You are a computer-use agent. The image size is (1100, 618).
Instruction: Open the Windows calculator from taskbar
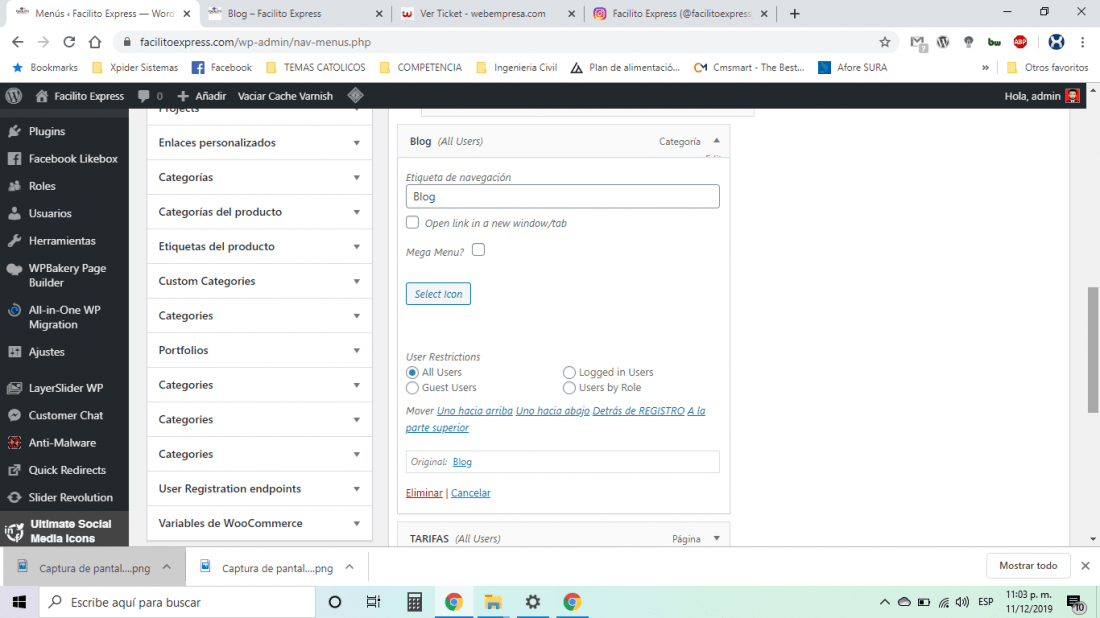click(415, 602)
